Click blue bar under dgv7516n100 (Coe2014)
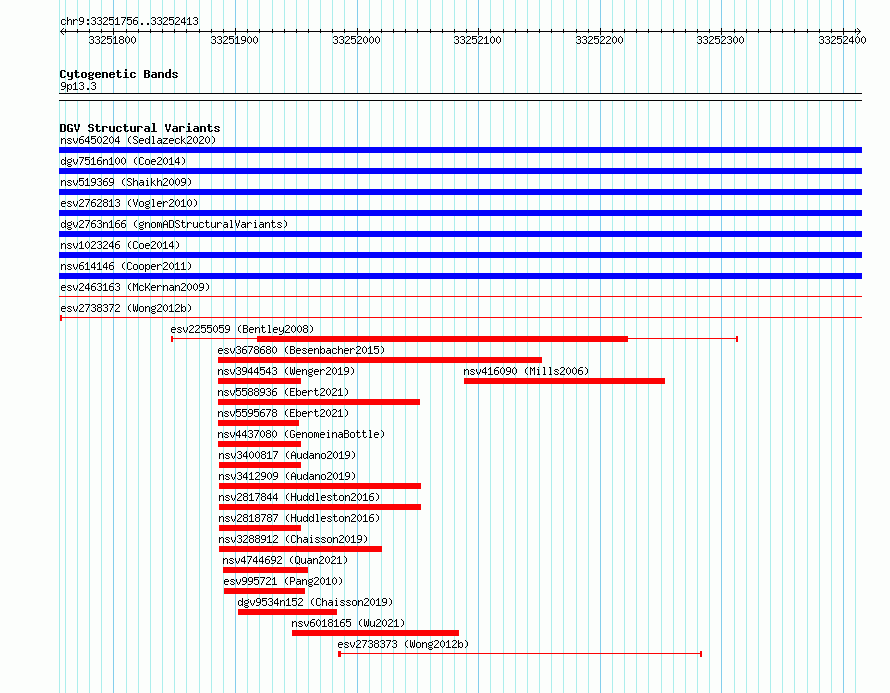This screenshot has width=890, height=693. coord(460,171)
